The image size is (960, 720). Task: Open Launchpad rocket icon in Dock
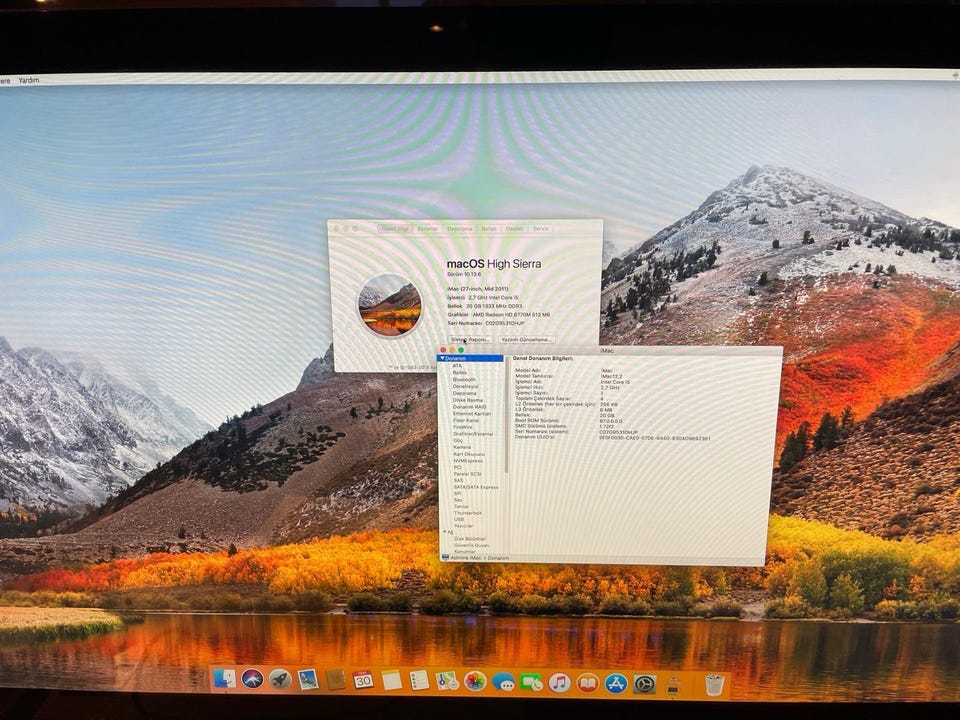click(x=280, y=679)
